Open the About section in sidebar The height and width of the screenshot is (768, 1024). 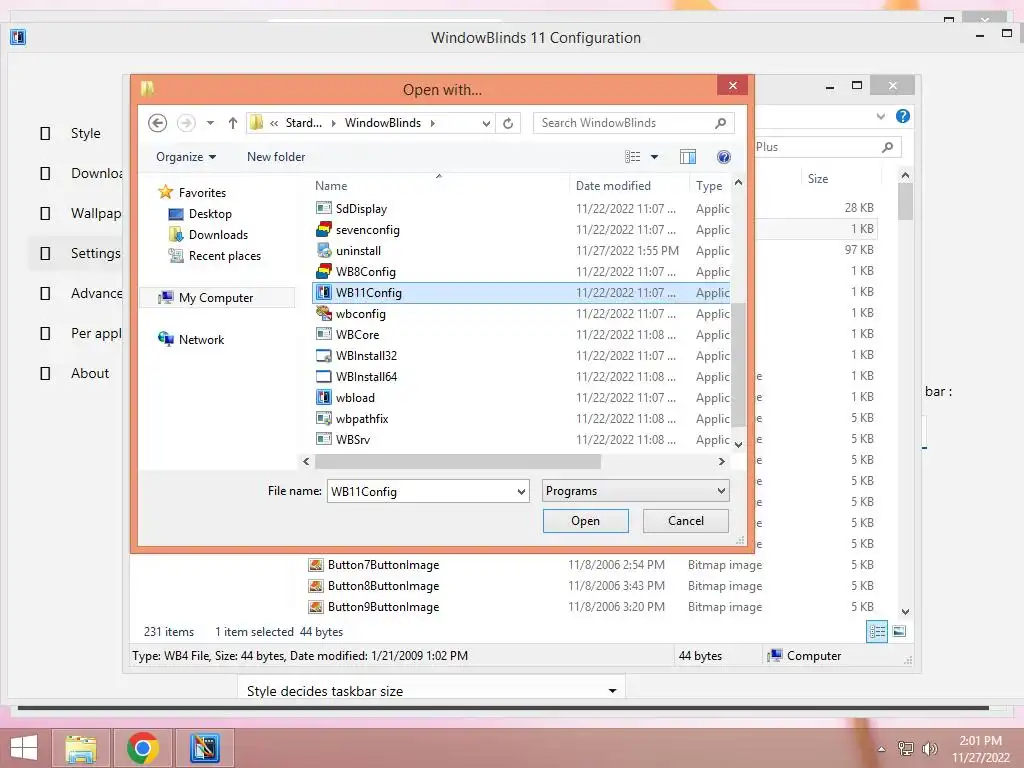(x=74, y=374)
